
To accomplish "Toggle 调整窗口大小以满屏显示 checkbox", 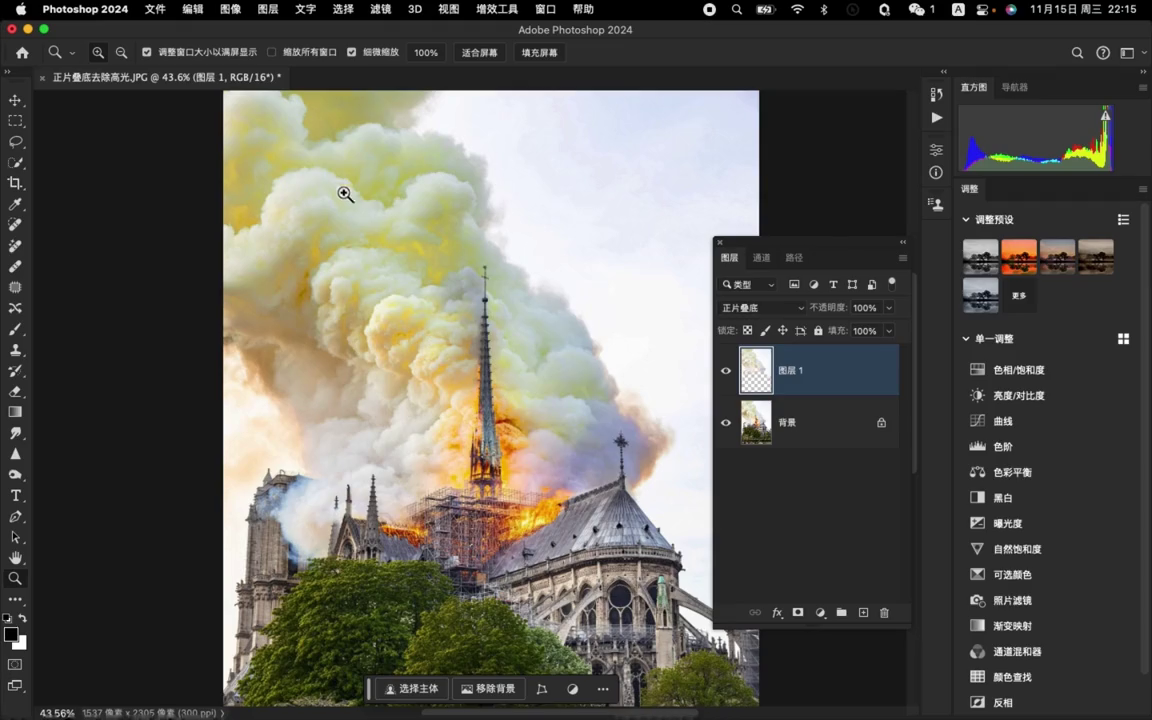I will 147,52.
